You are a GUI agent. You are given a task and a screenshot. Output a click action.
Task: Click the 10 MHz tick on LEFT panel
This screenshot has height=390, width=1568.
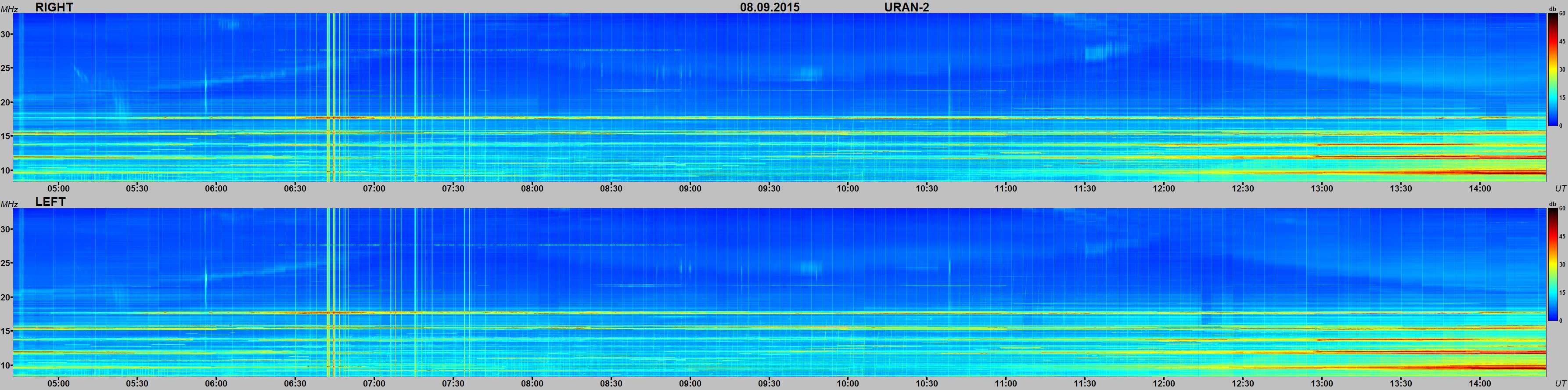[5, 365]
